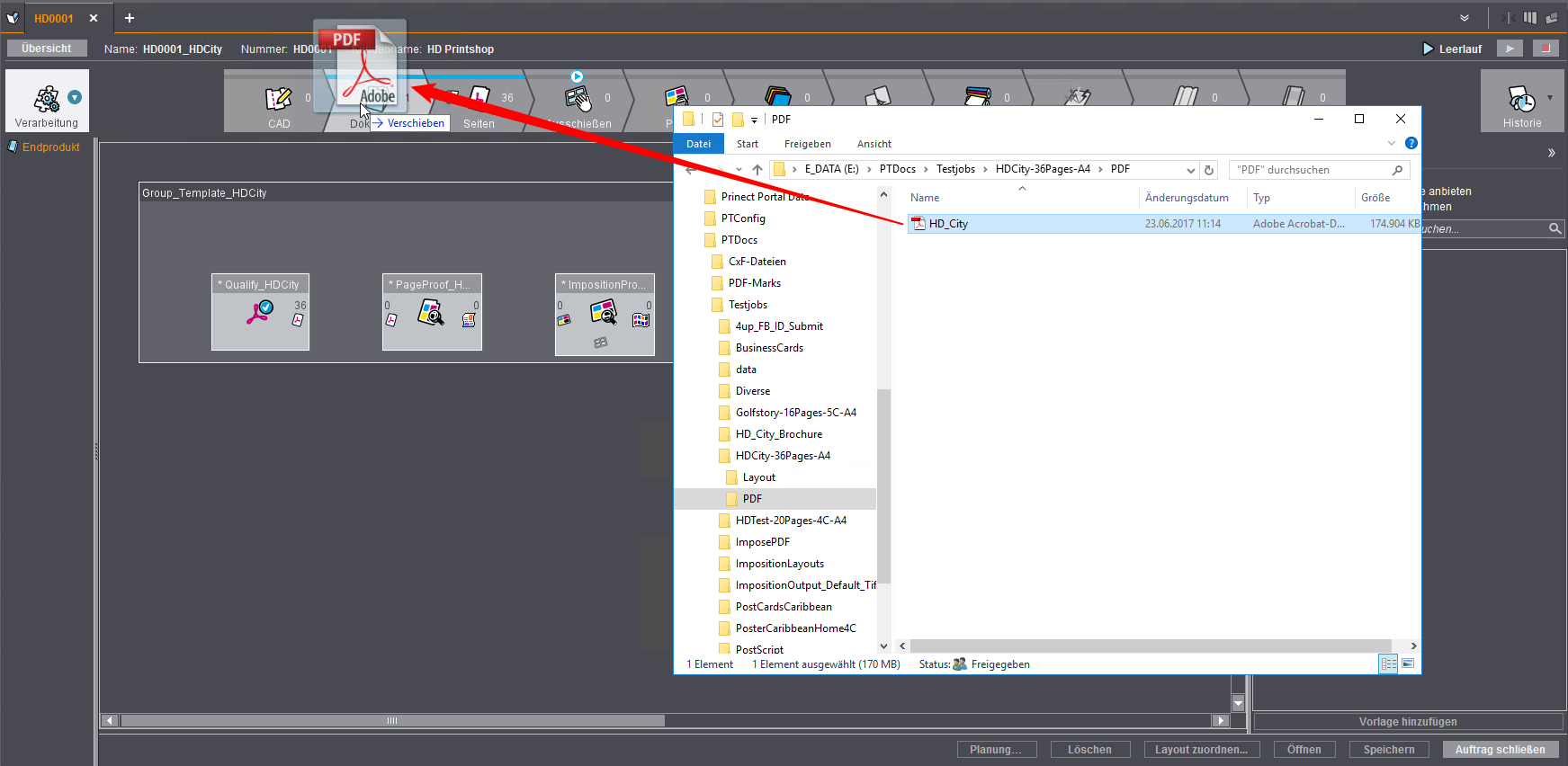Click the Öffnen button
1568x766 pixels.
(1304, 750)
